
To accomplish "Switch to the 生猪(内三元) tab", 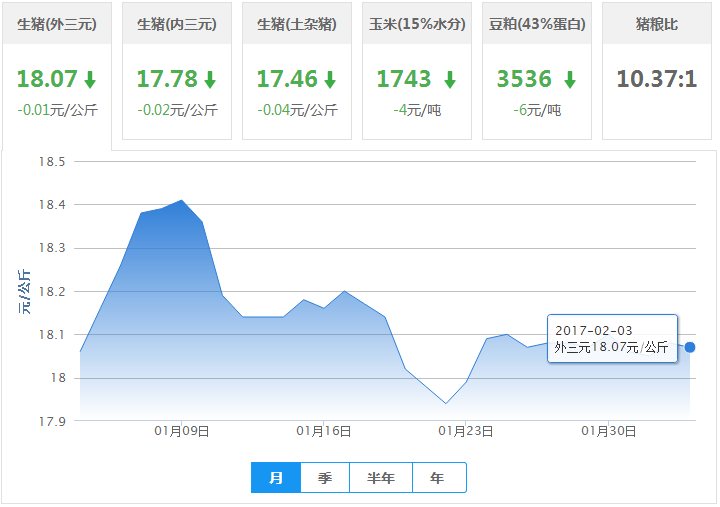I will (177, 24).
